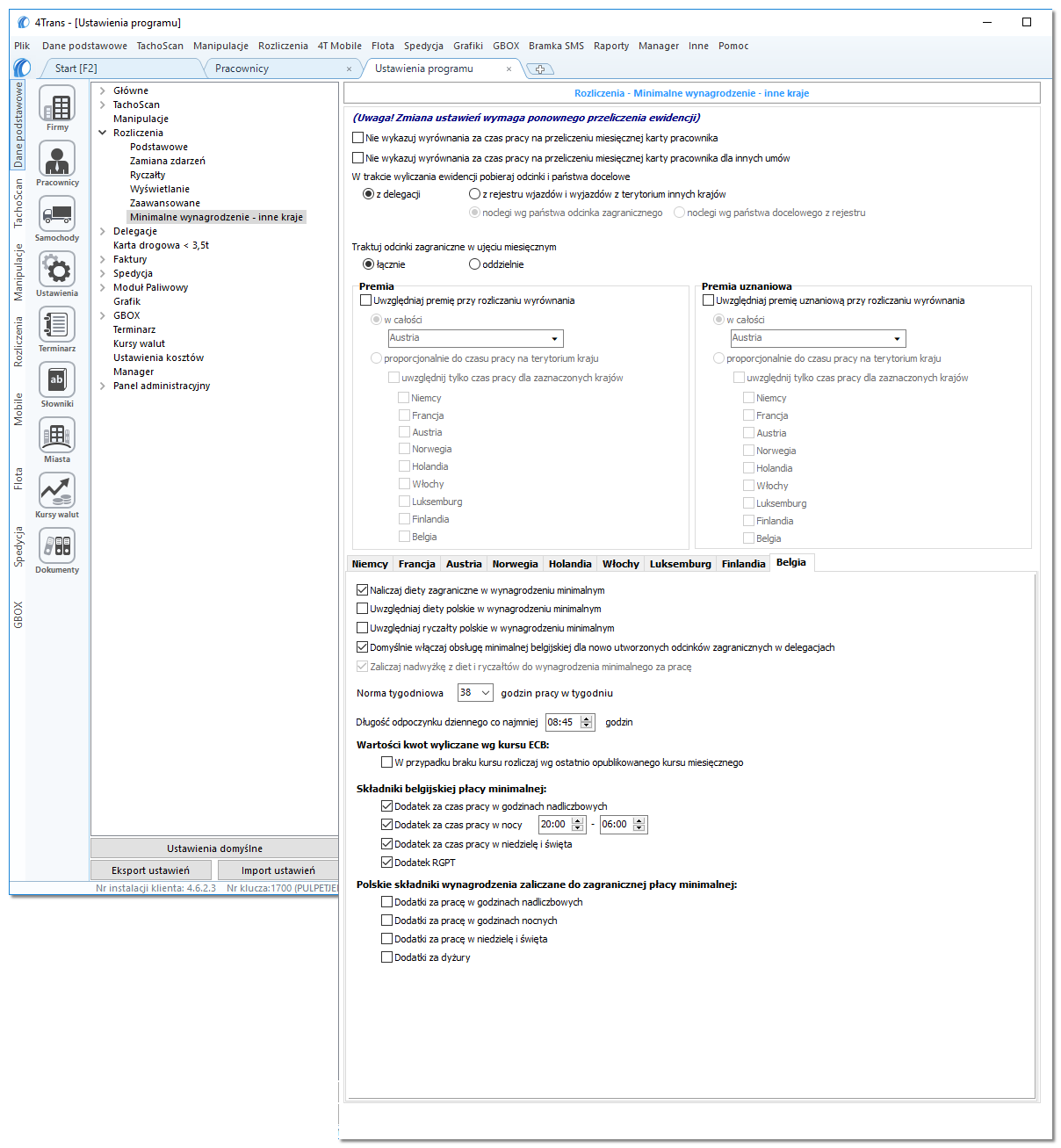Image resolution: width=1061 pixels, height=1148 pixels.
Task: Check 'Dodatki za dyżury' checkbox
Action: tap(387, 957)
